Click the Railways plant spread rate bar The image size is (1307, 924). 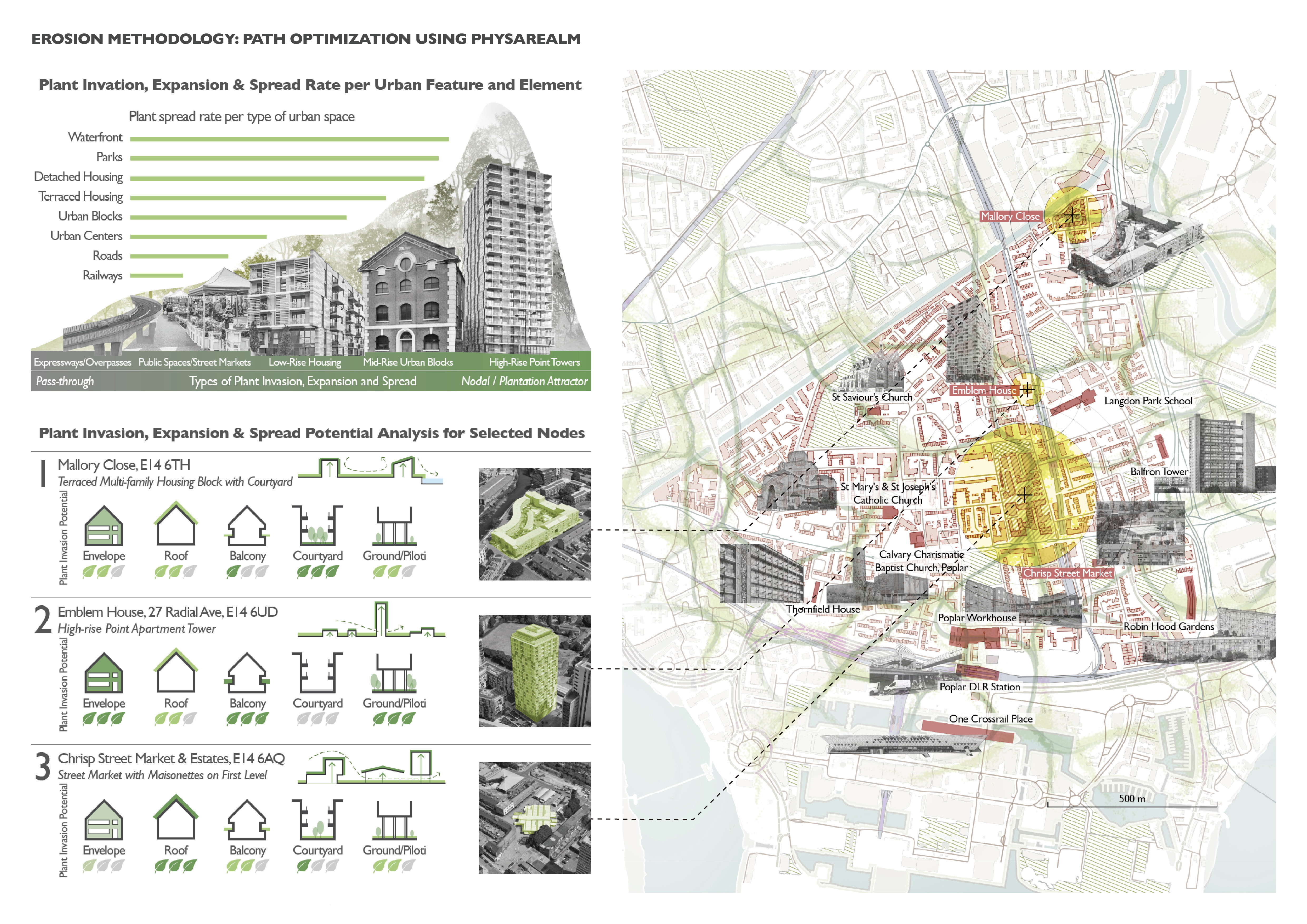156,275
